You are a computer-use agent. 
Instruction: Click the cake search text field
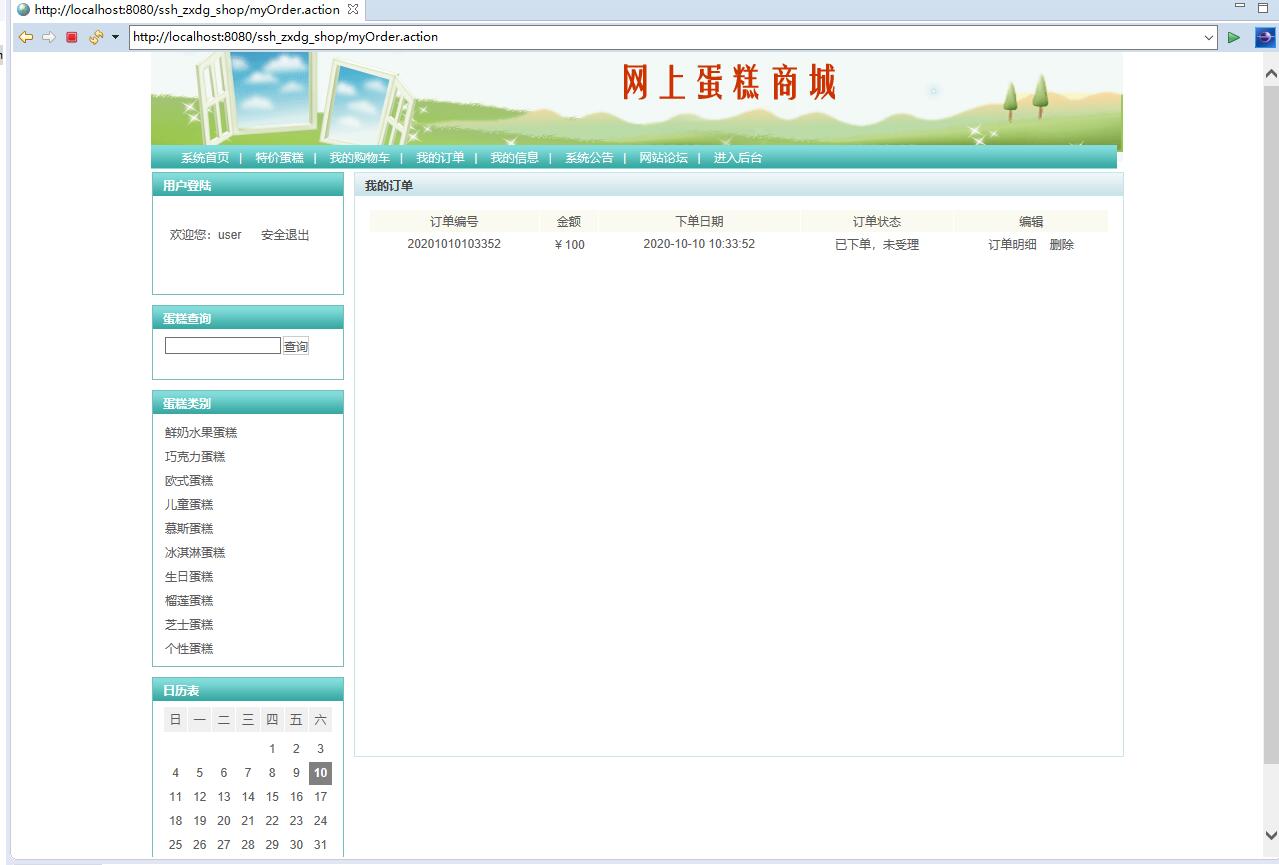coord(222,346)
